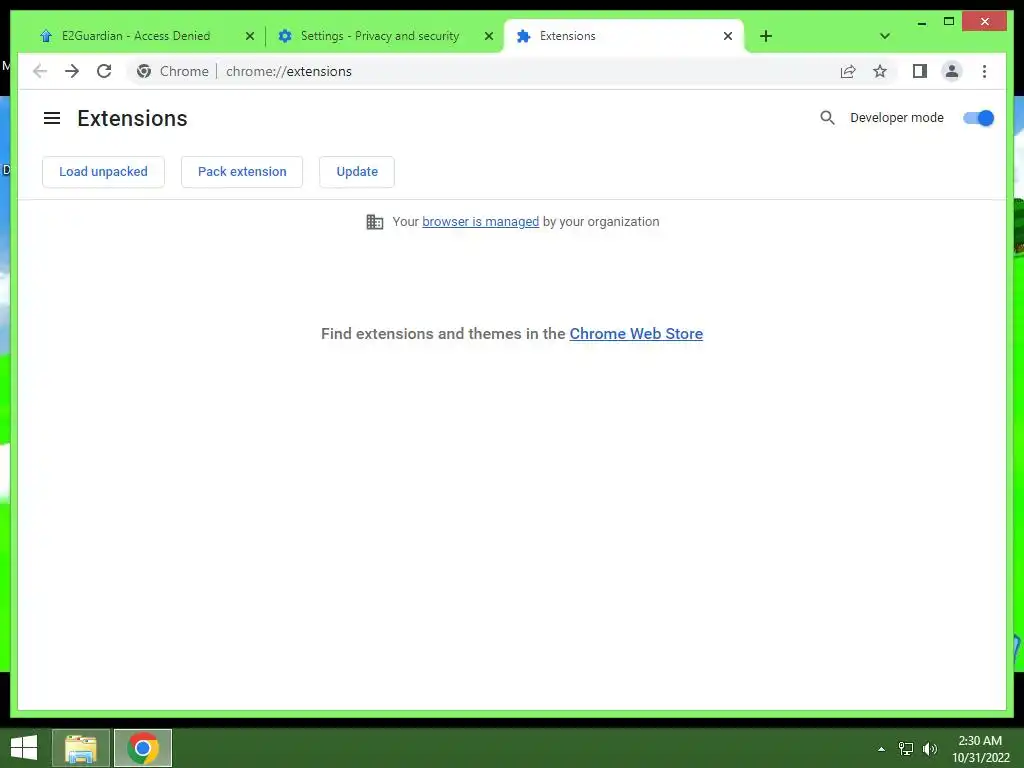Click the Pack extension button

tap(242, 172)
